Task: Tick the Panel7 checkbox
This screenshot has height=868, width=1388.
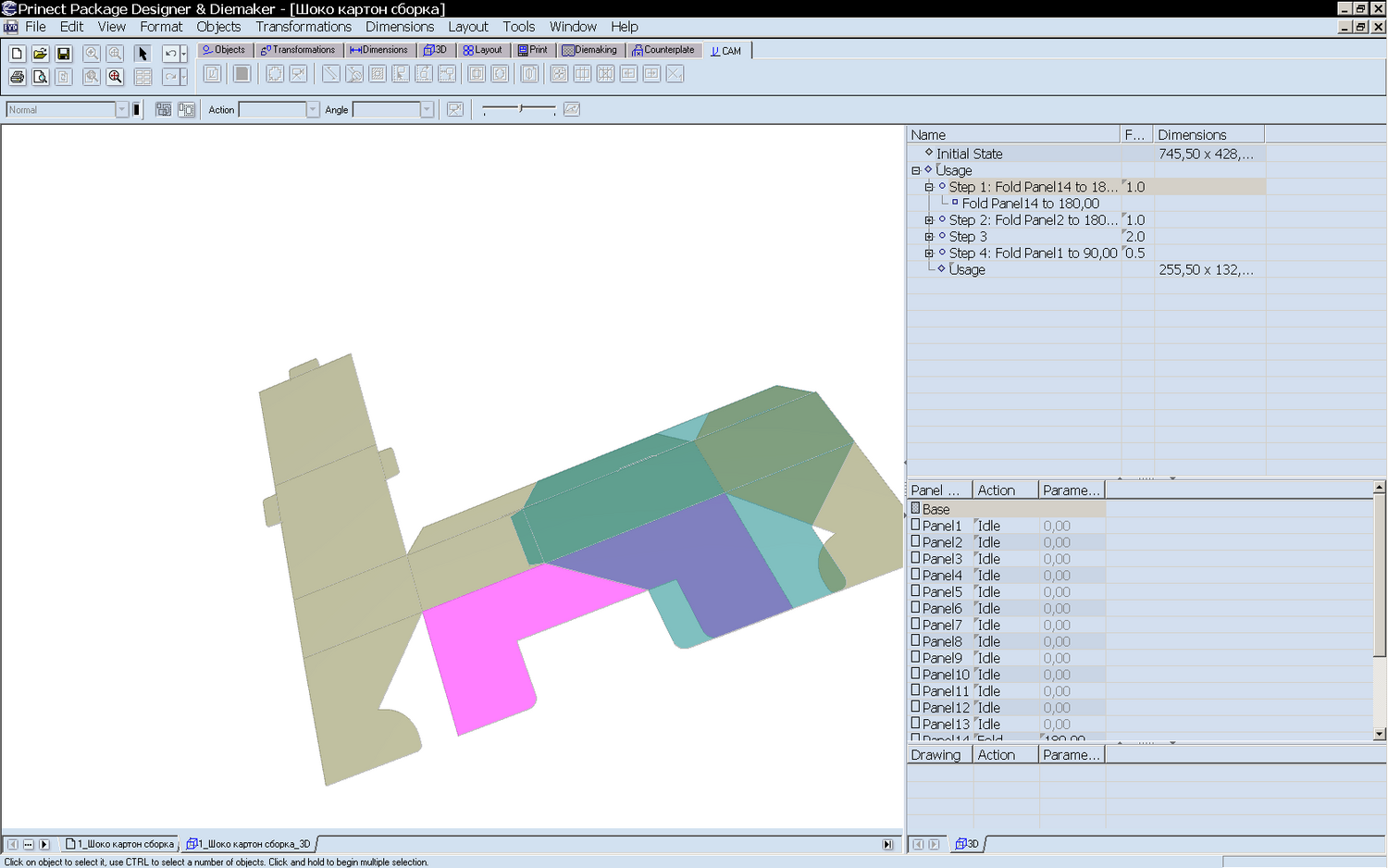Action: 916,624
